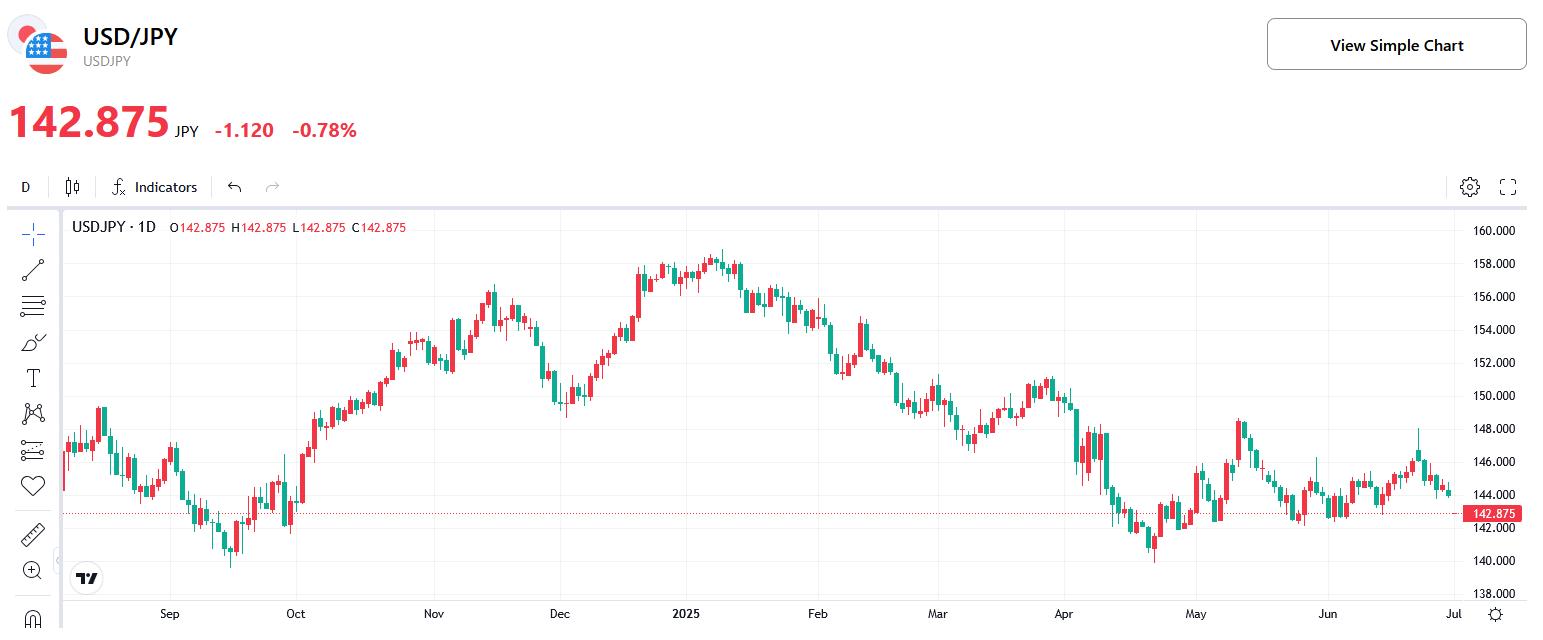Image resolution: width=1543 pixels, height=640 pixels.
Task: Open the candlestick chart style selector
Action: [71, 187]
